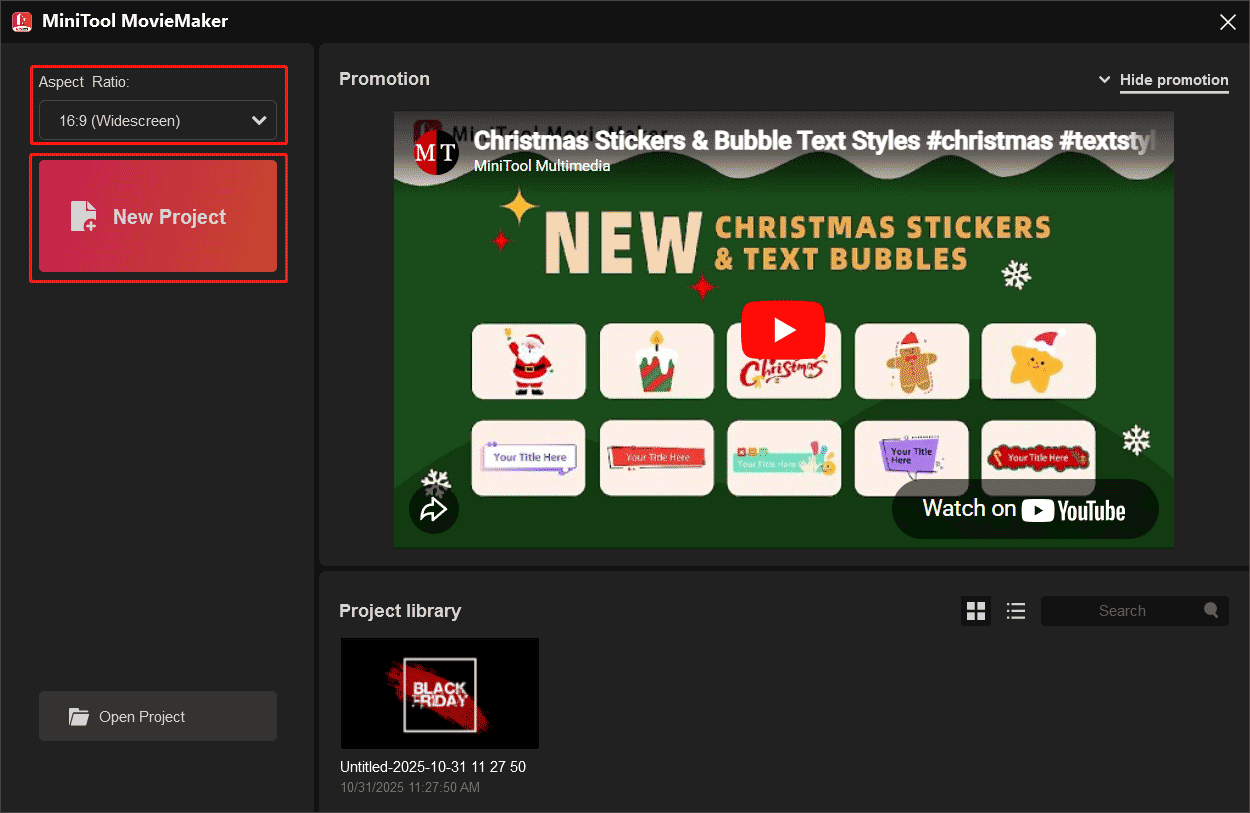
Task: Click the MiniTool MovieMaker logo in the title bar
Action: pyautogui.click(x=21, y=21)
